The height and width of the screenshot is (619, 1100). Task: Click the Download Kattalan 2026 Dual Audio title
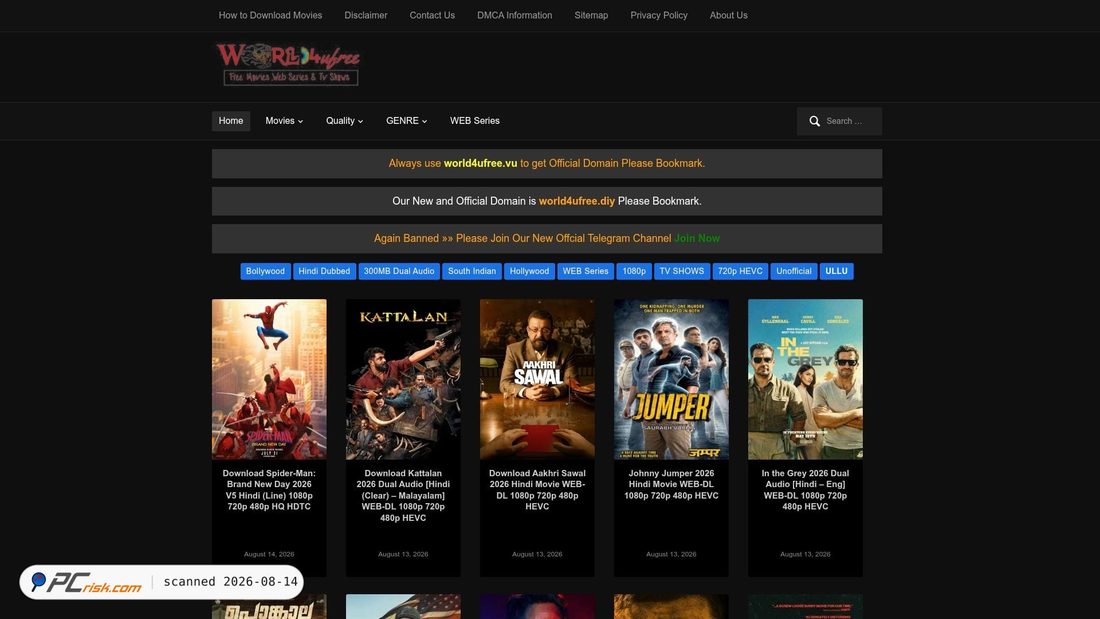(403, 495)
